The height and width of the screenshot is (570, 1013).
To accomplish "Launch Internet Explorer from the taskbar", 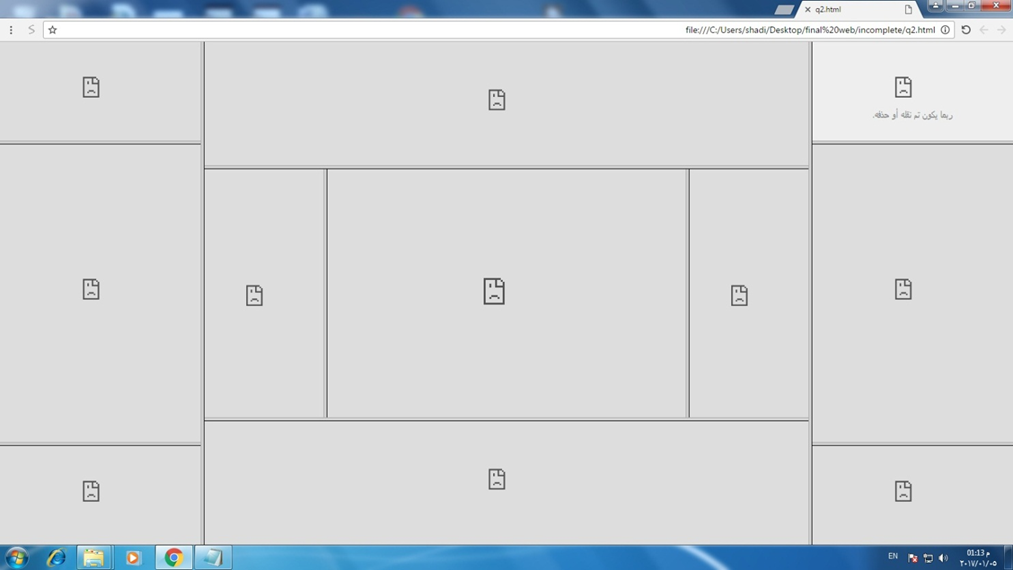I will pyautogui.click(x=56, y=557).
